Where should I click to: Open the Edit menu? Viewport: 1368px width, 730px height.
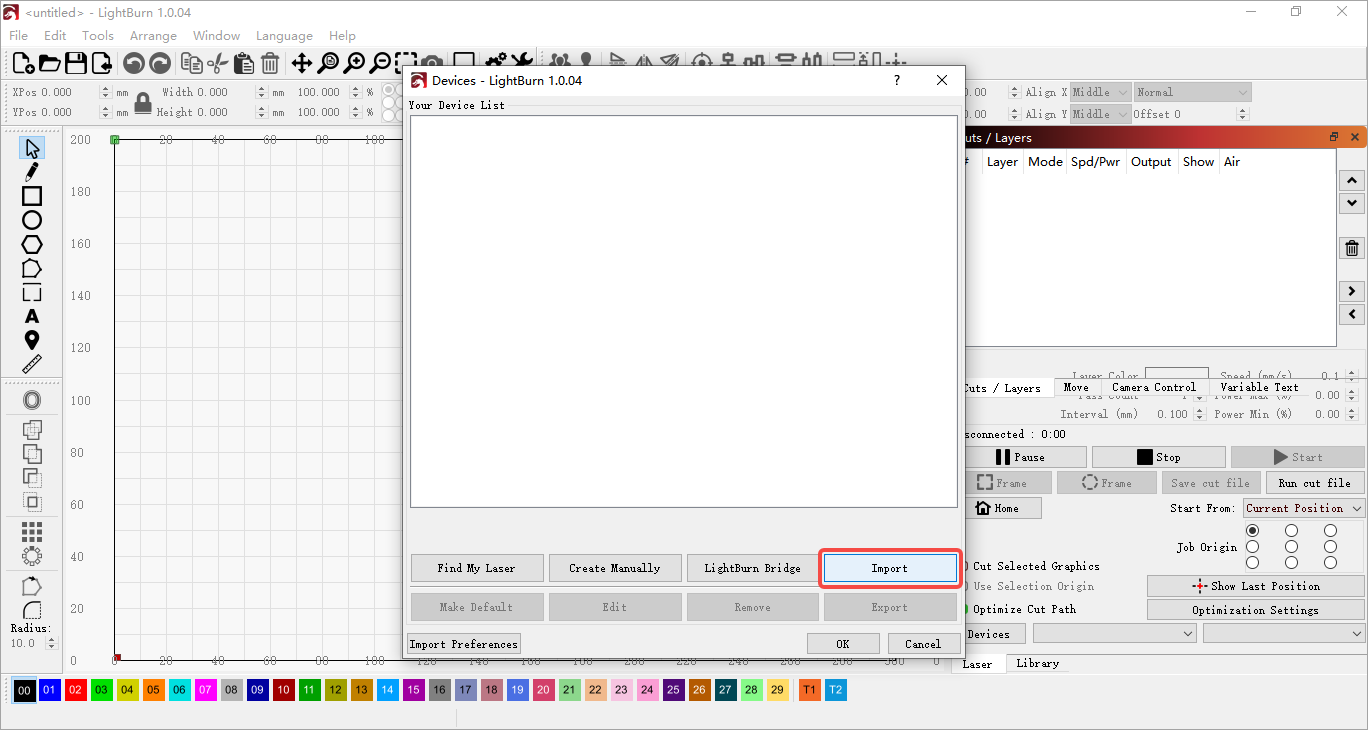[x=55, y=35]
